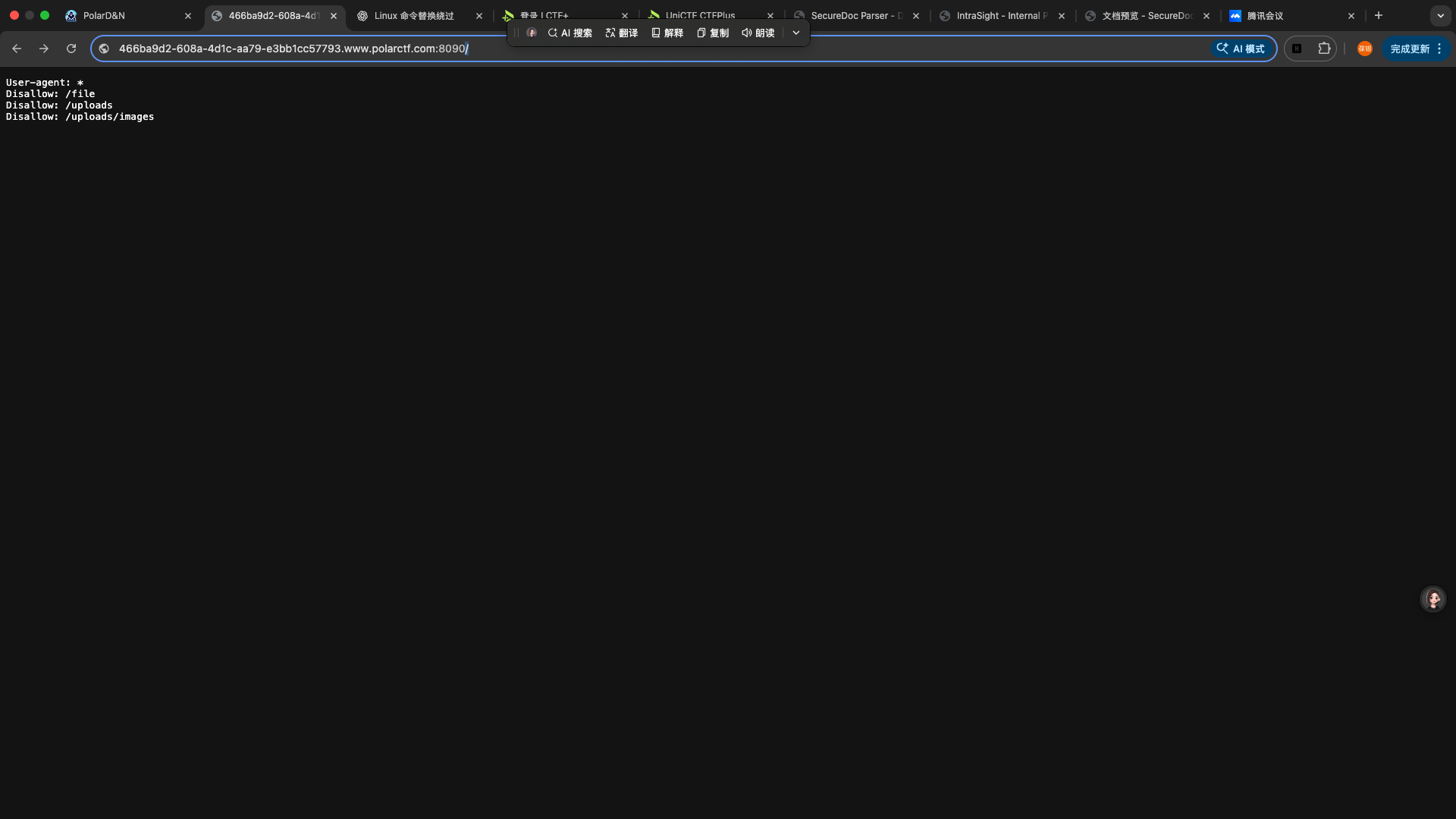Click the 'Disallow: /file' line
Viewport: 1456px width, 819px height.
[x=51, y=94]
